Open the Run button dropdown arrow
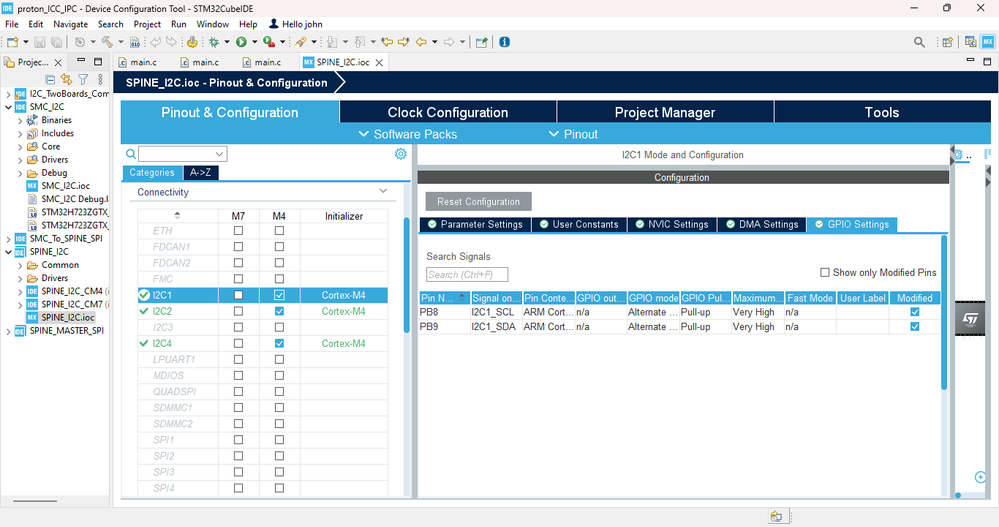Viewport: 999px width, 527px height. tap(254, 42)
